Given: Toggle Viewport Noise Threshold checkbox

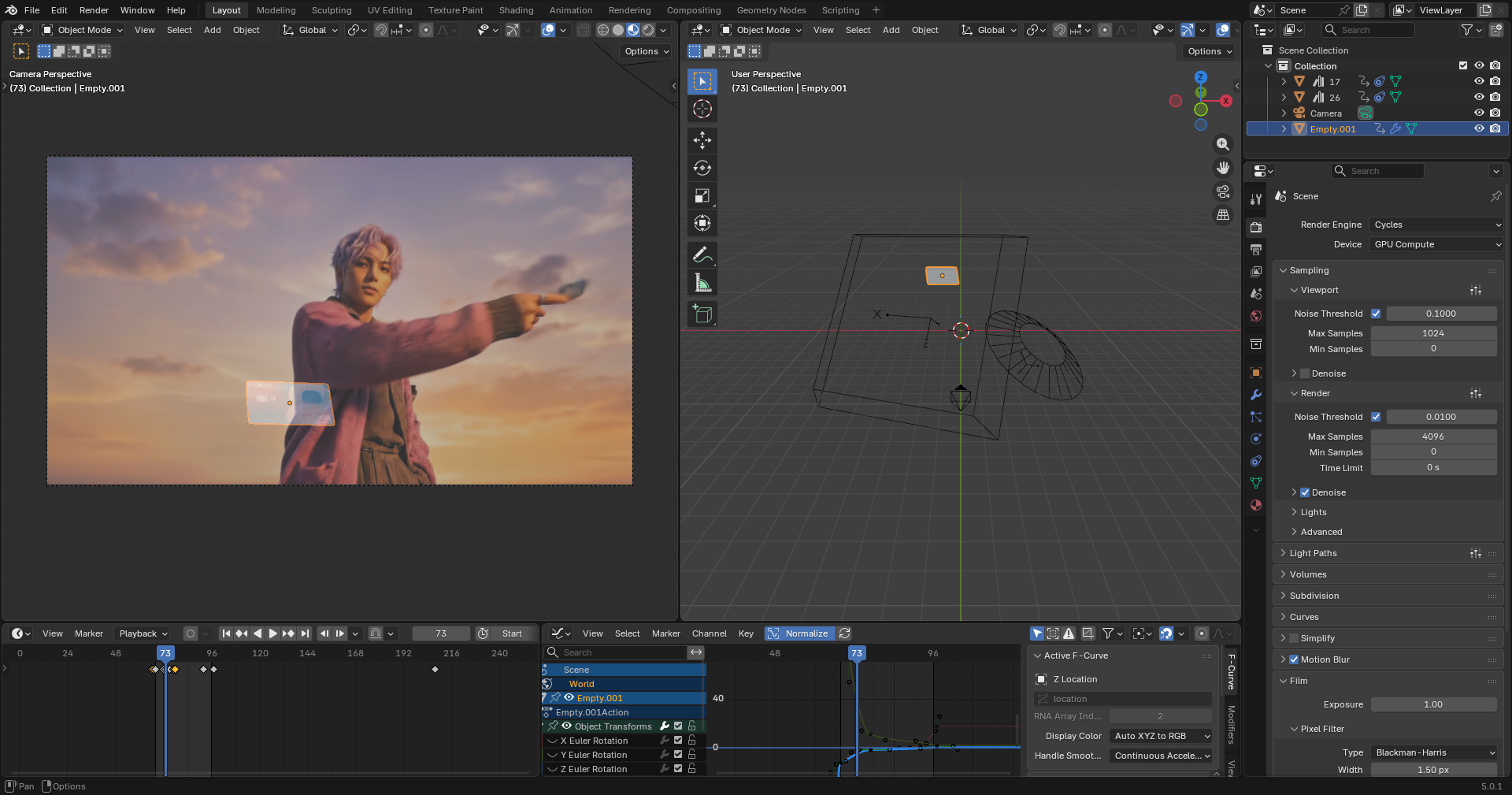Looking at the screenshot, I should [1376, 314].
